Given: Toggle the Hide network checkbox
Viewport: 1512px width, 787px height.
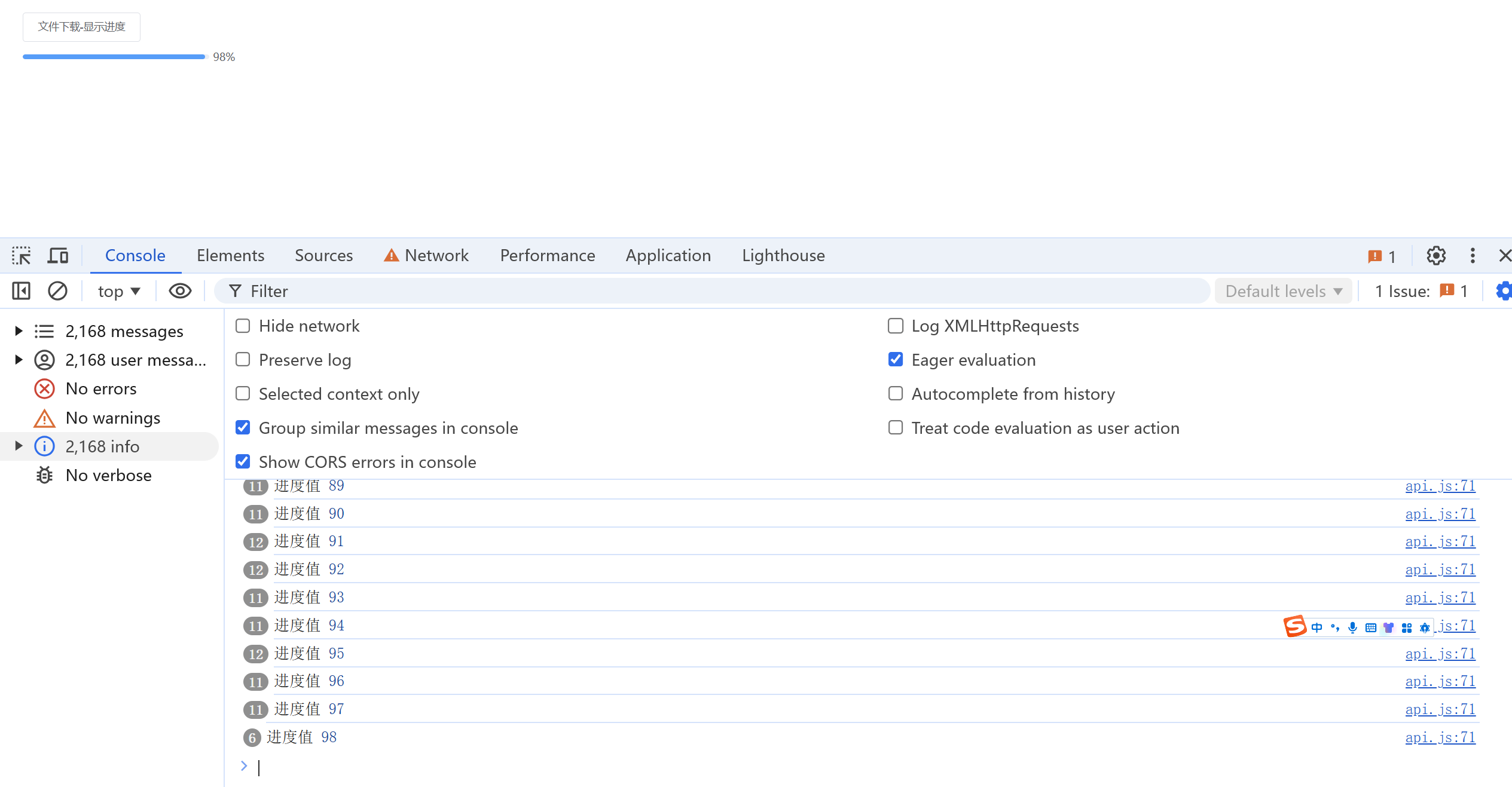Looking at the screenshot, I should [x=242, y=326].
